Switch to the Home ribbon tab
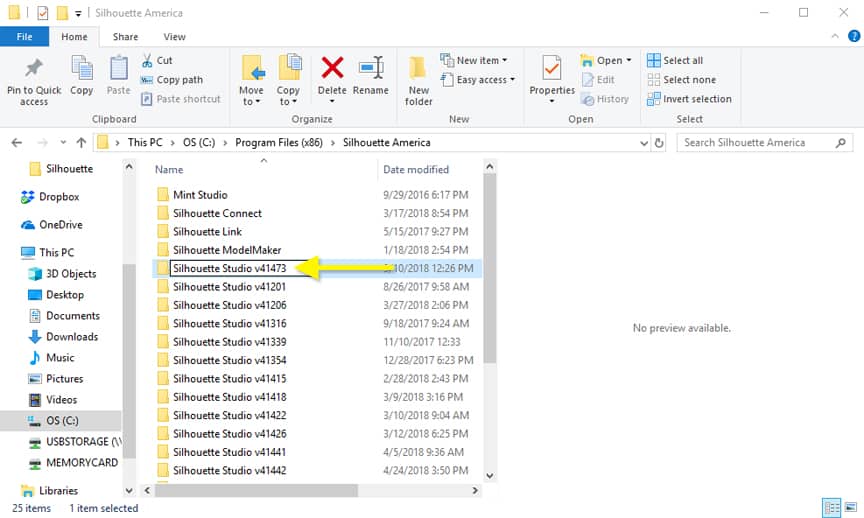Viewport: 864px width, 518px height. point(74,37)
